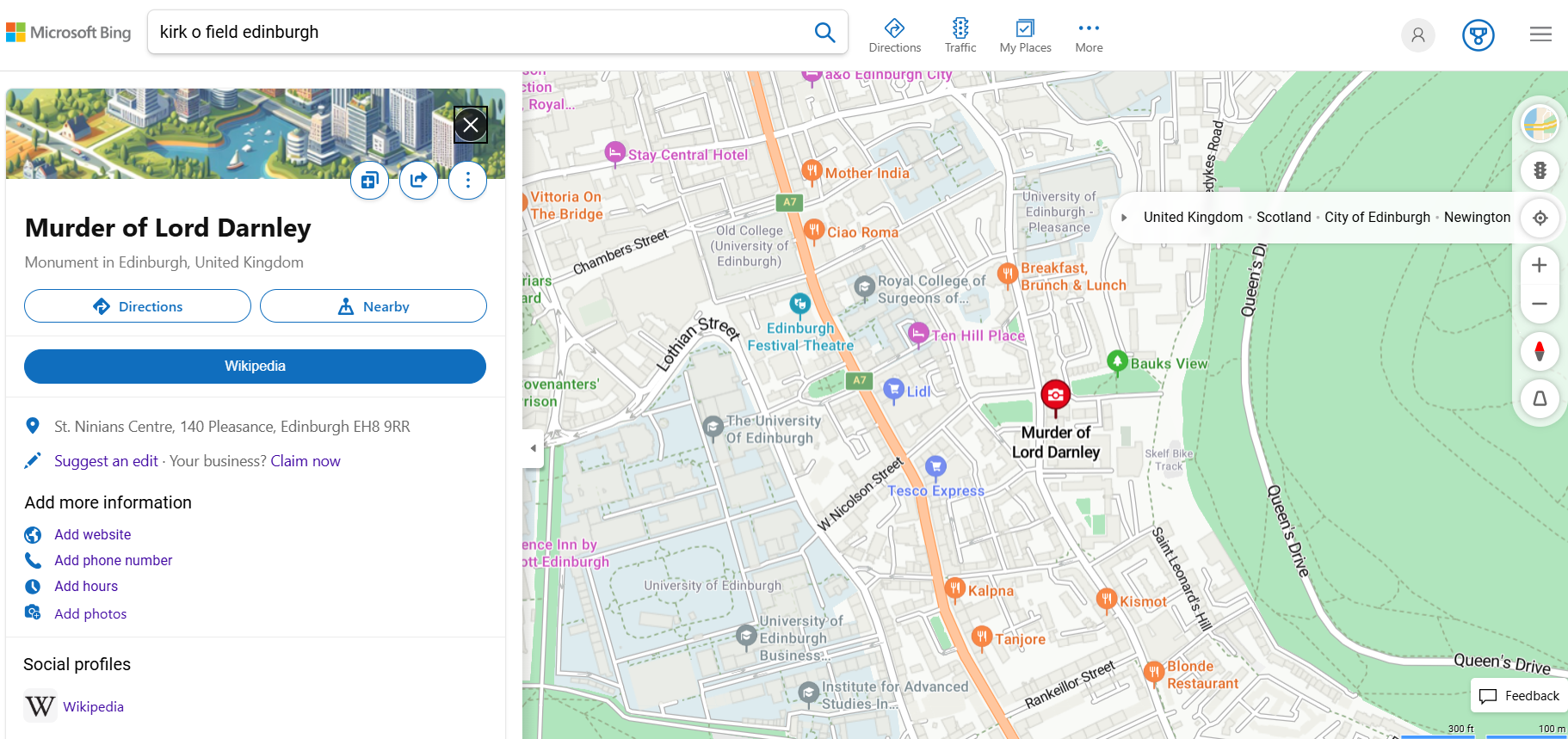Expand the location breadcrumb arrow
1568x739 pixels.
tap(1124, 218)
